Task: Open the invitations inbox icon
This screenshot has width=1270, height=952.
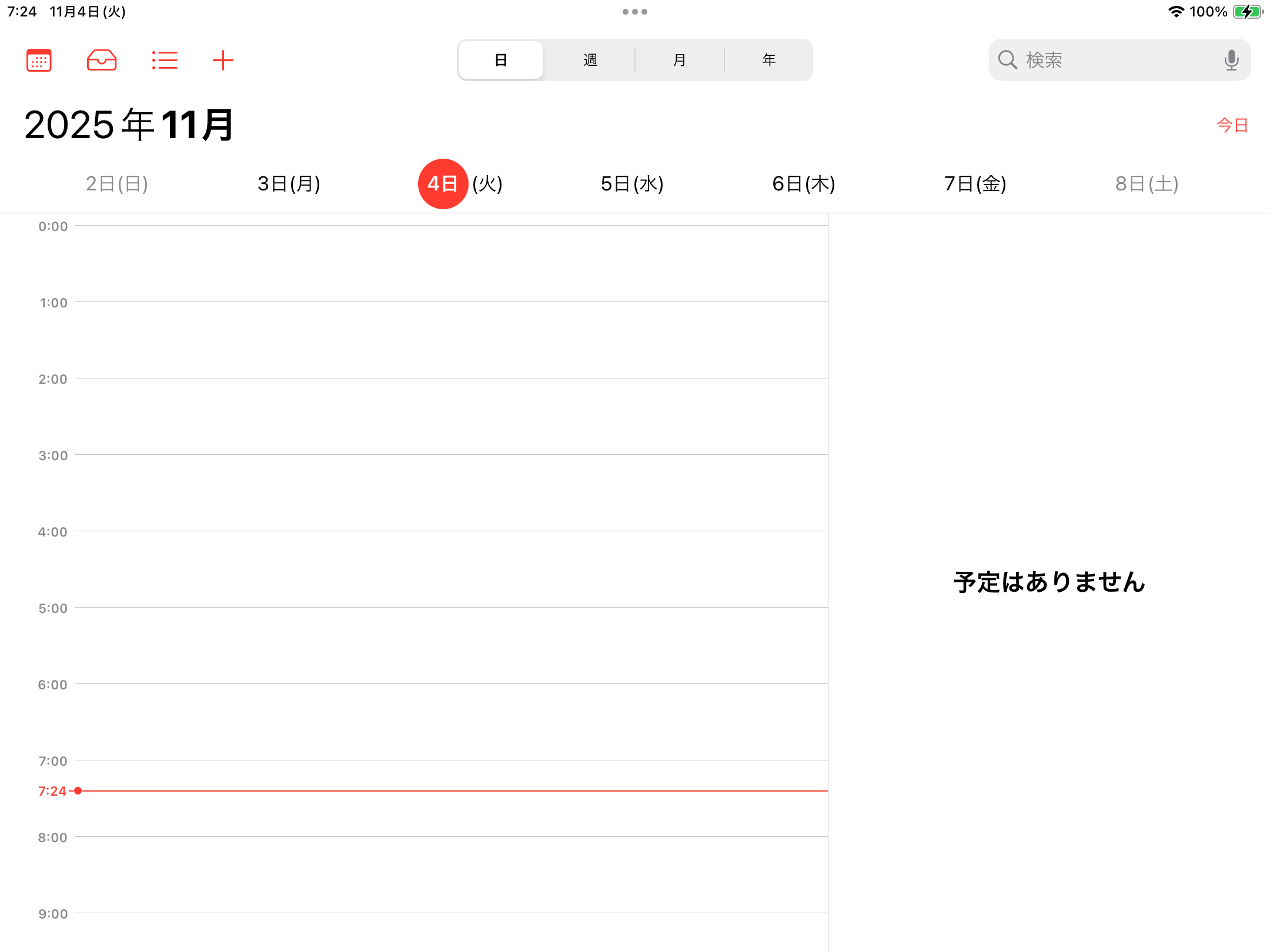Action: pyautogui.click(x=102, y=60)
